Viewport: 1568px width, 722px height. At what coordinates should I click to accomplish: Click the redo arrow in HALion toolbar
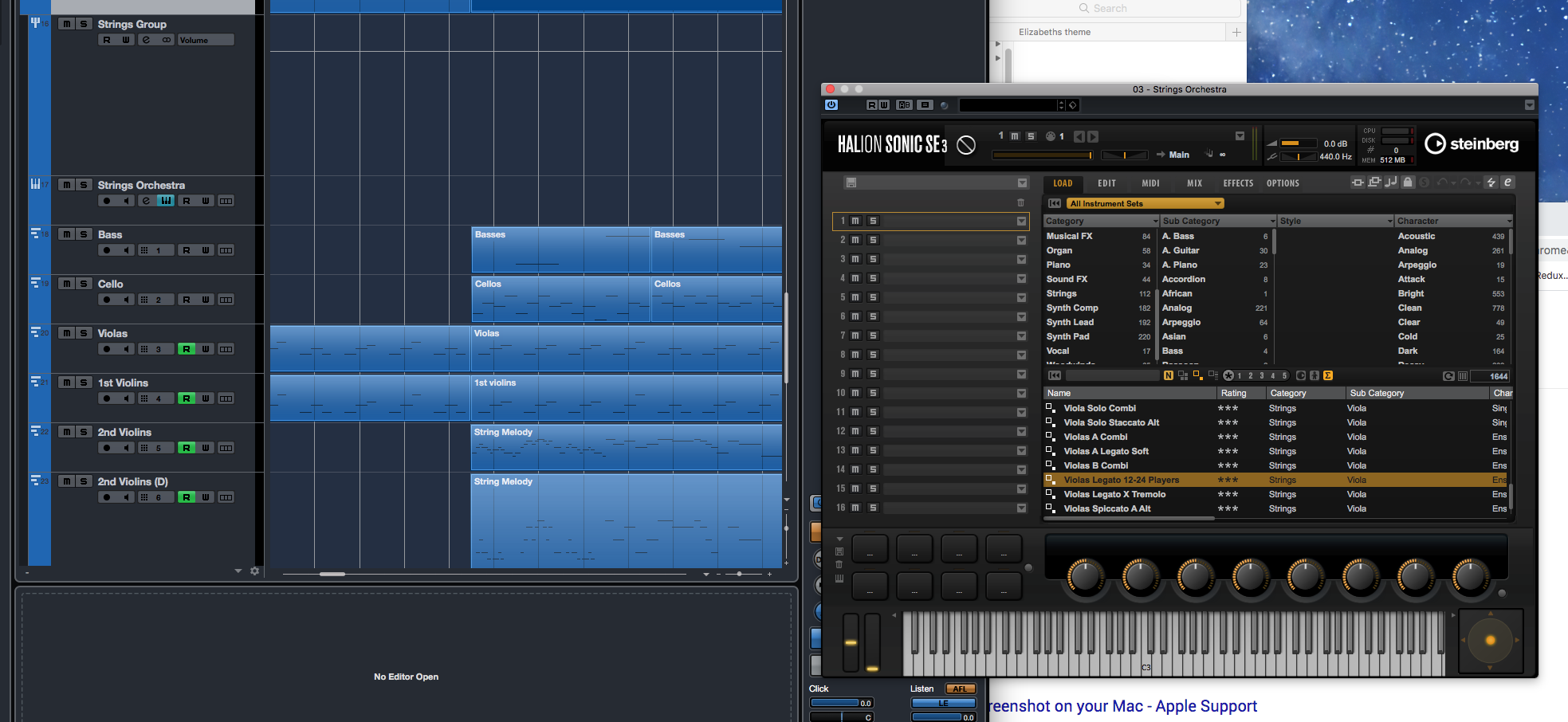[1465, 182]
